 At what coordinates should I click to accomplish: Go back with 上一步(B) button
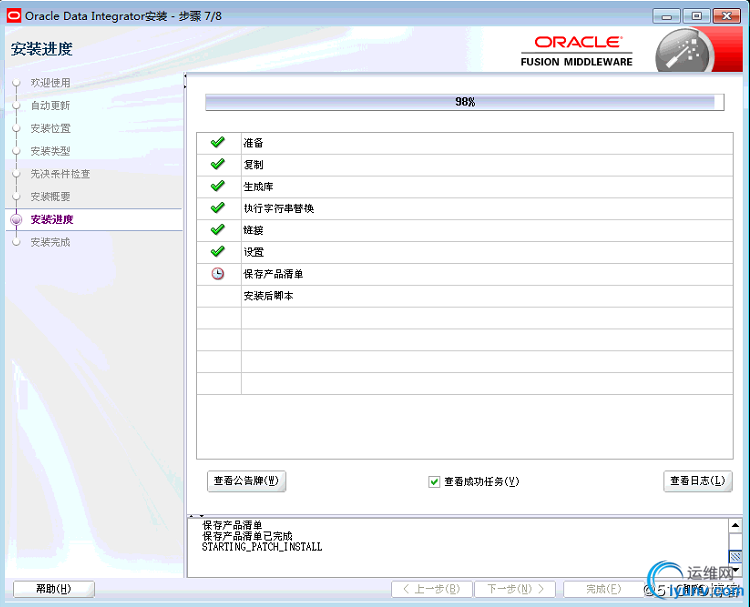point(431,589)
